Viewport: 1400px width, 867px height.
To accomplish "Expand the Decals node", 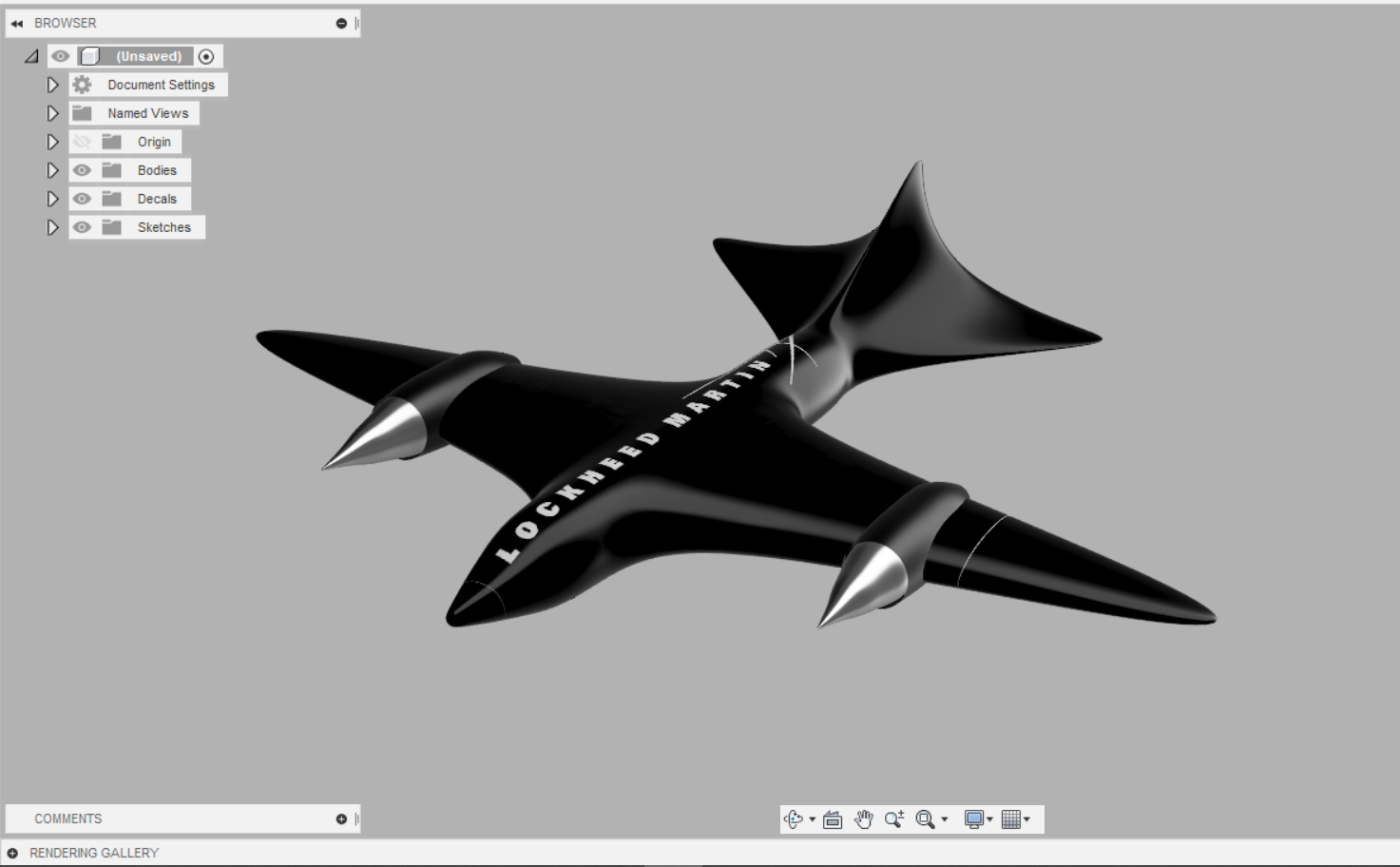I will [x=53, y=199].
